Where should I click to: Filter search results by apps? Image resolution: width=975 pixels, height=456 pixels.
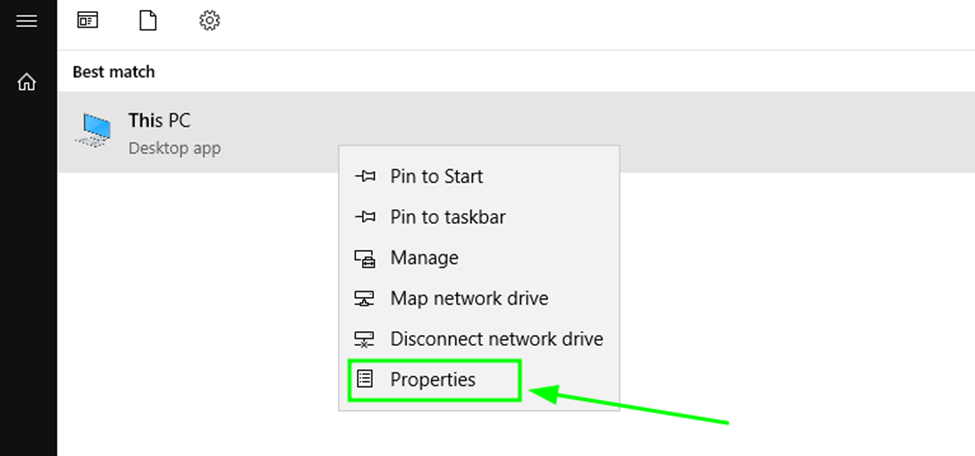click(x=88, y=20)
